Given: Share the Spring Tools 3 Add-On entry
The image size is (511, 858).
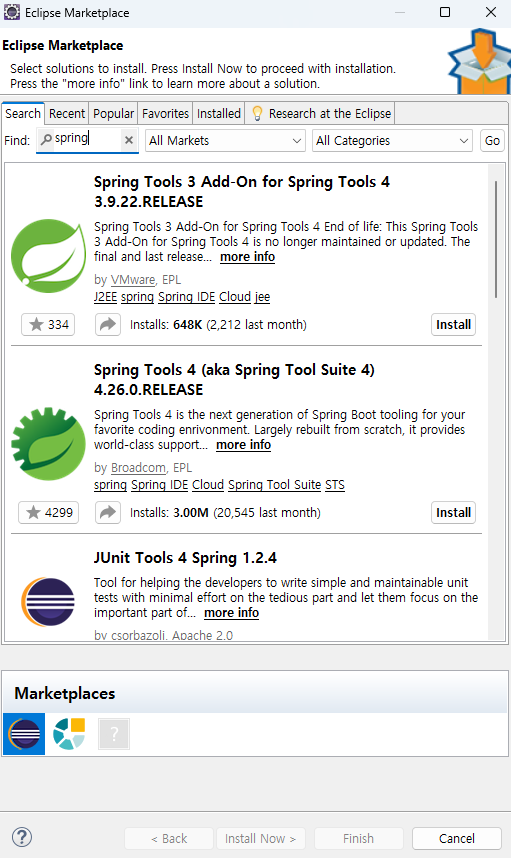Looking at the screenshot, I should coord(108,324).
